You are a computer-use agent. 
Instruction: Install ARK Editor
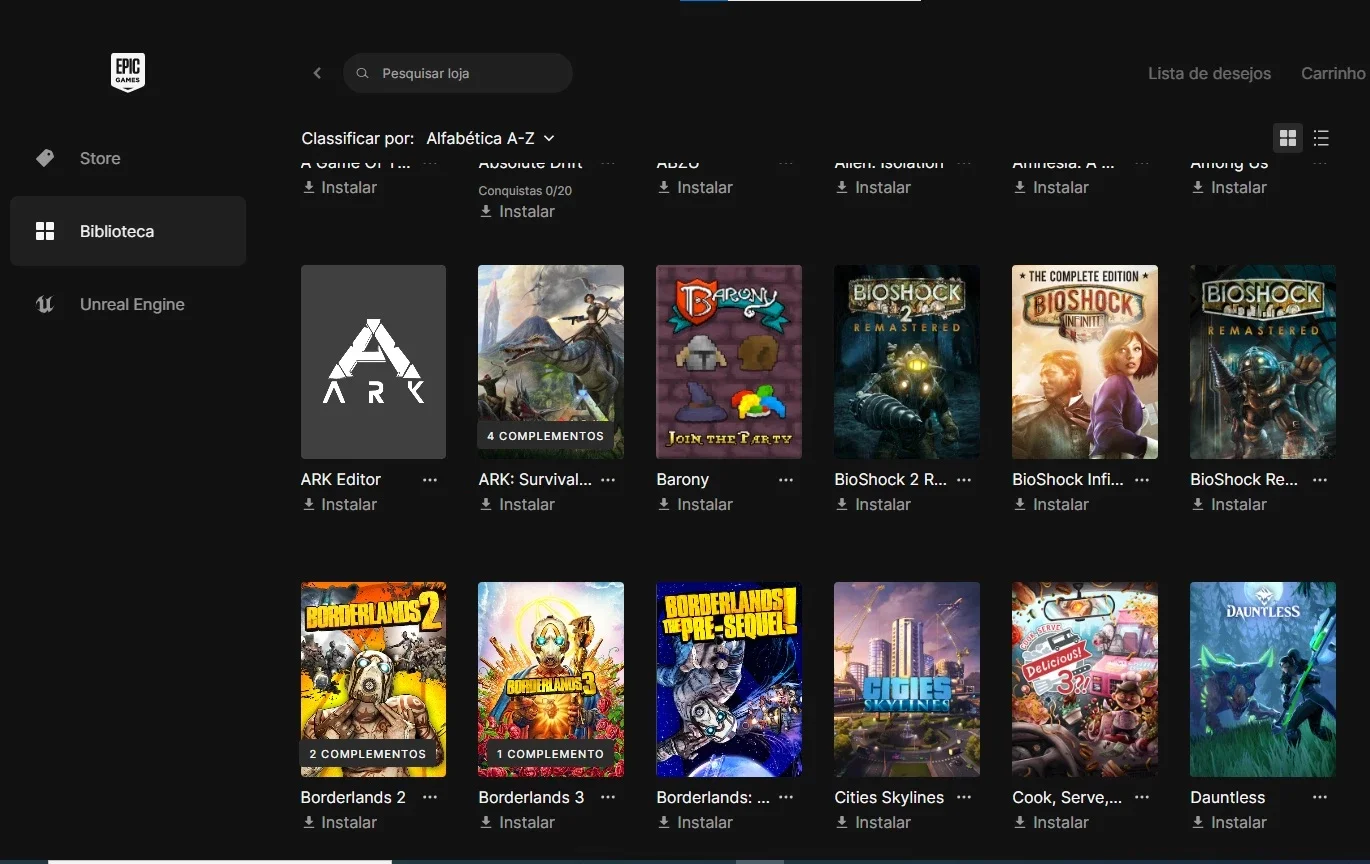click(x=339, y=505)
